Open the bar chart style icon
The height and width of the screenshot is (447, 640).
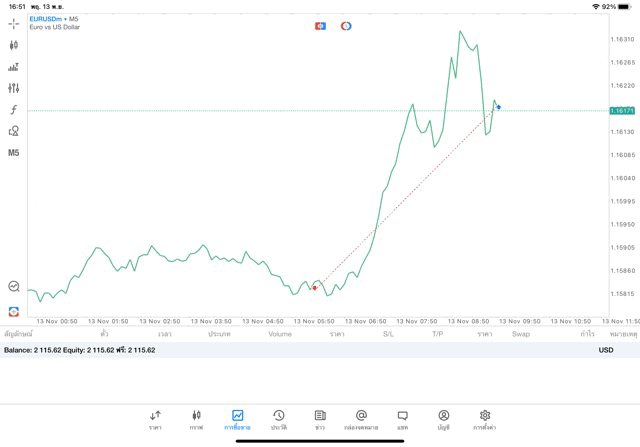coord(13,67)
